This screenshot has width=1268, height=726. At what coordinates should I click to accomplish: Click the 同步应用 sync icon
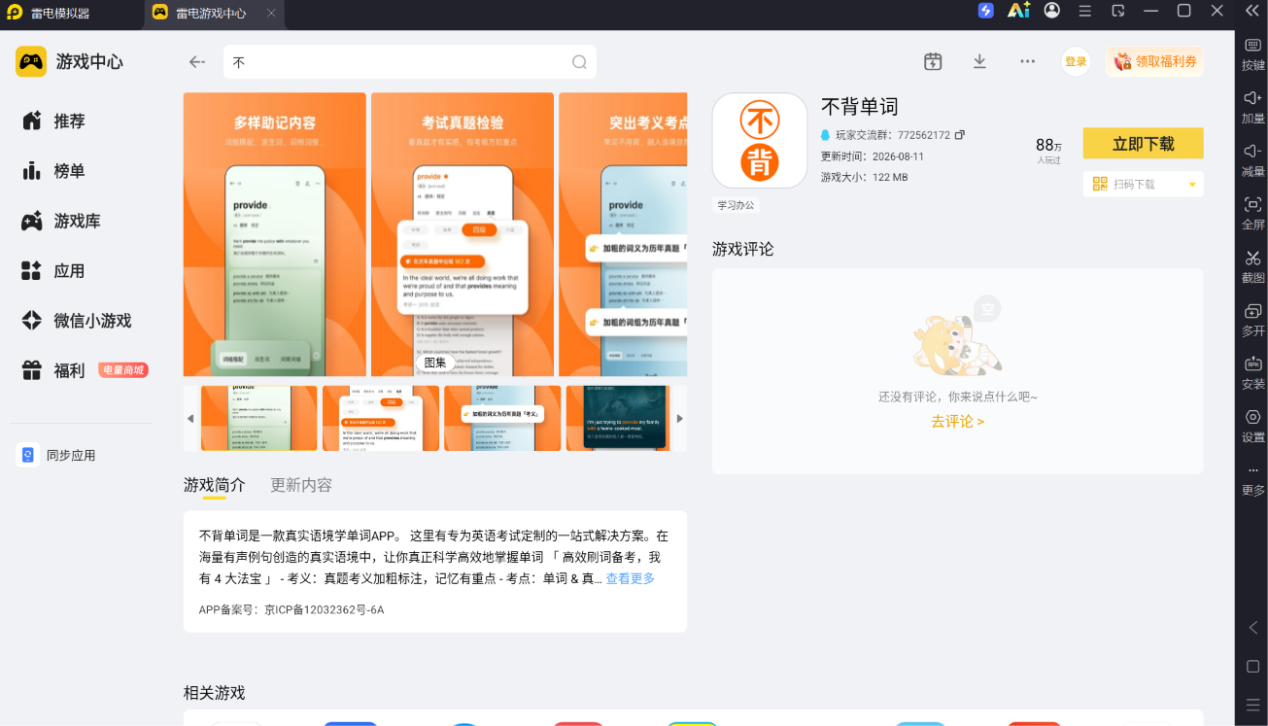28,455
